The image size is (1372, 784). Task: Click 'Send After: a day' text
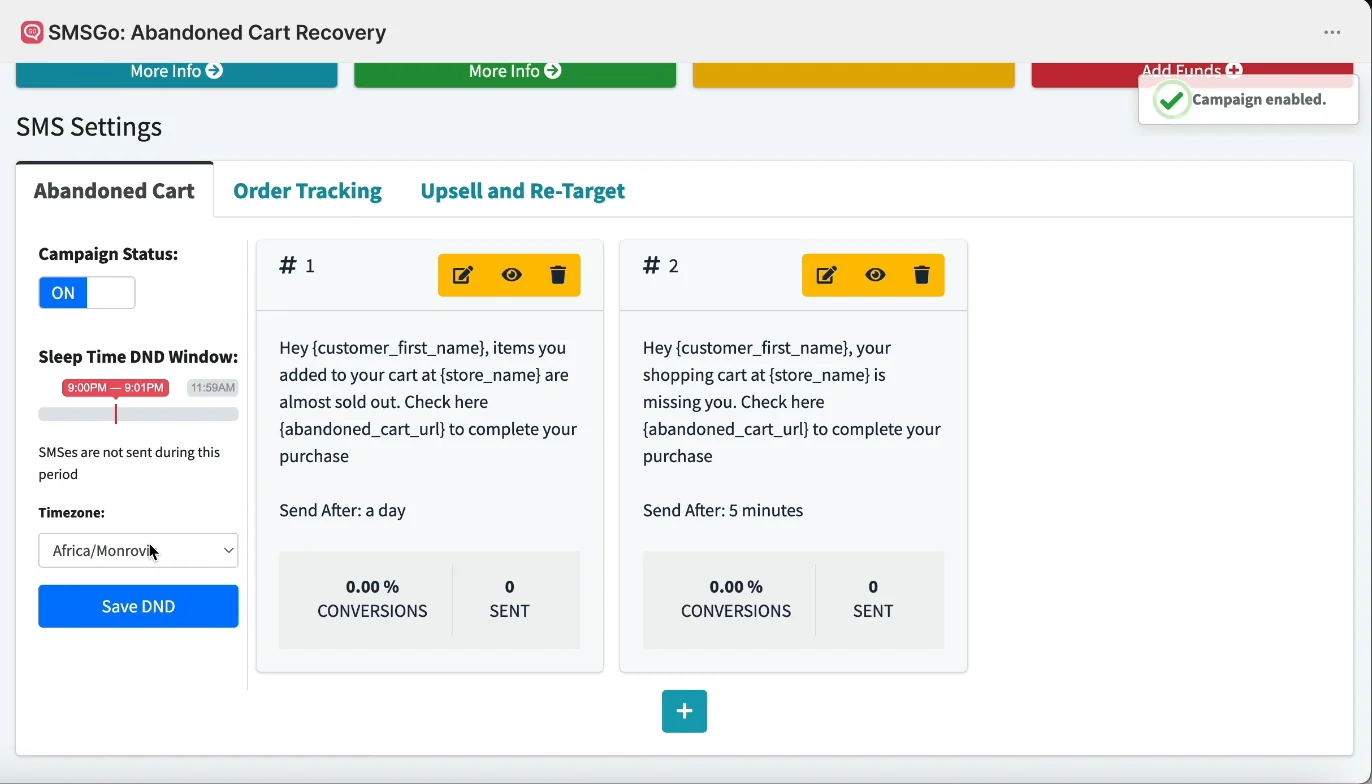(342, 510)
